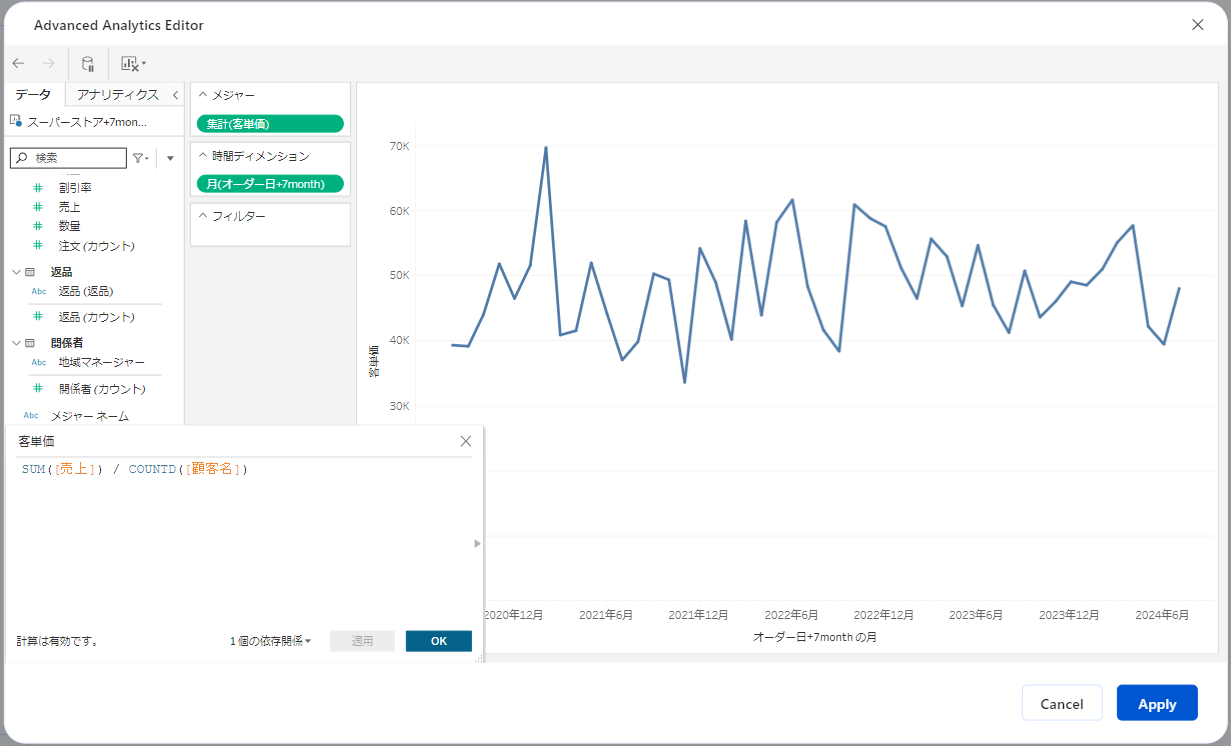Collapse the 返品 table group
The width and height of the screenshot is (1231, 746).
pos(16,272)
